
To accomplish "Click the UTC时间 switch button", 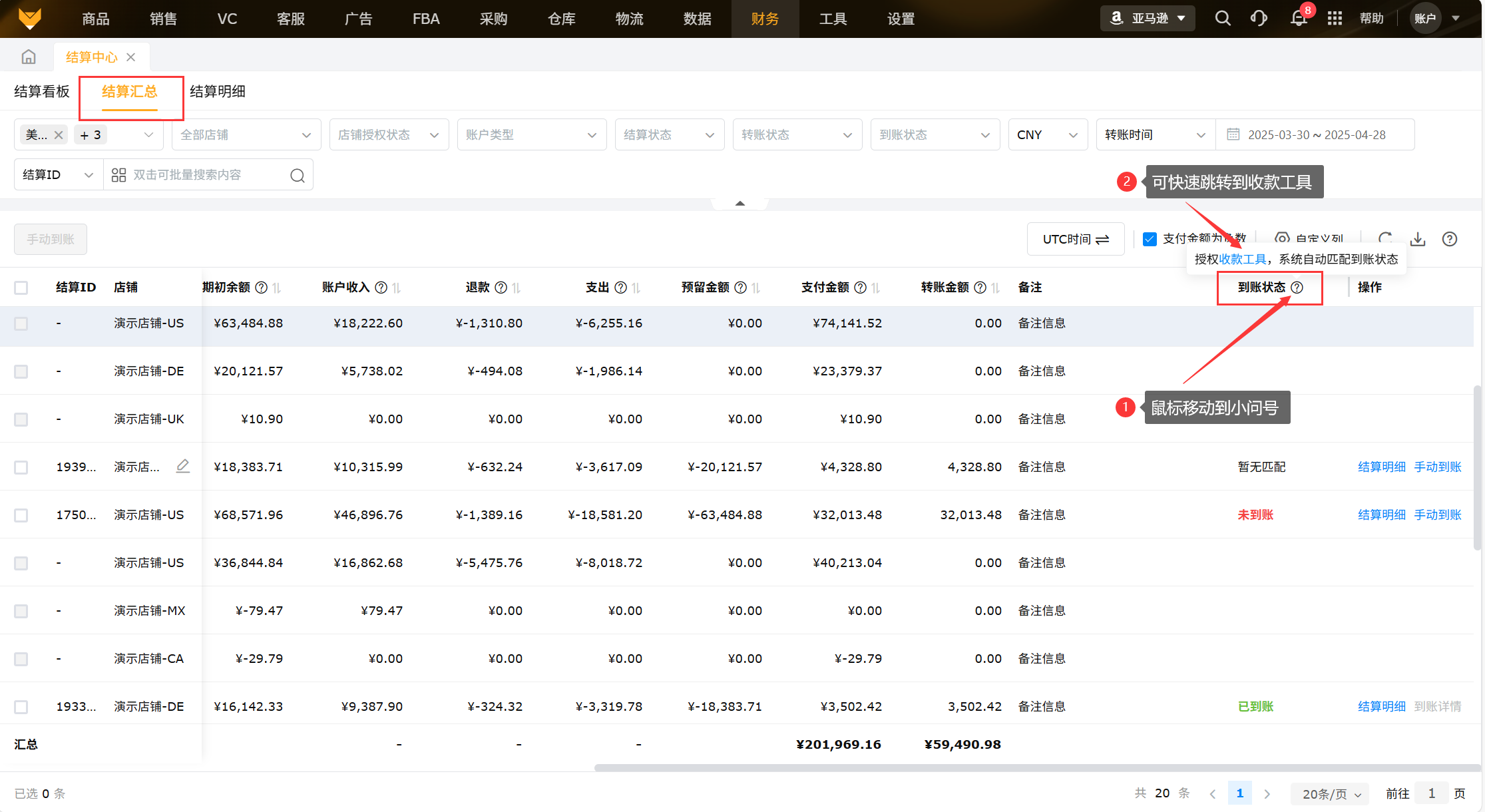I will click(1075, 239).
